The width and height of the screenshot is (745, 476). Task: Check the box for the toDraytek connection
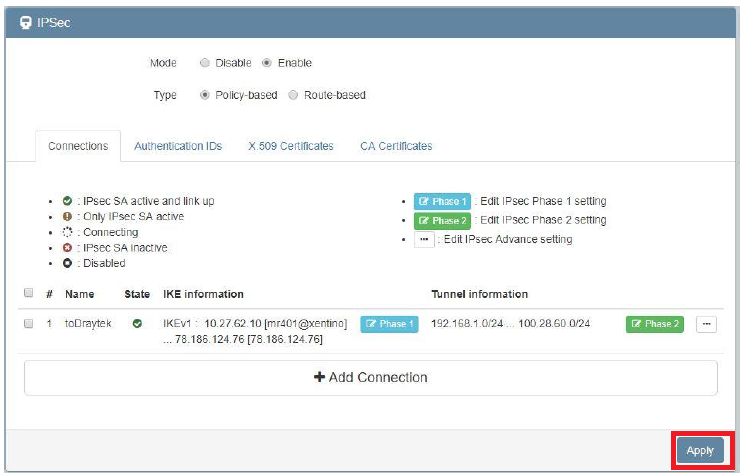coord(29,324)
